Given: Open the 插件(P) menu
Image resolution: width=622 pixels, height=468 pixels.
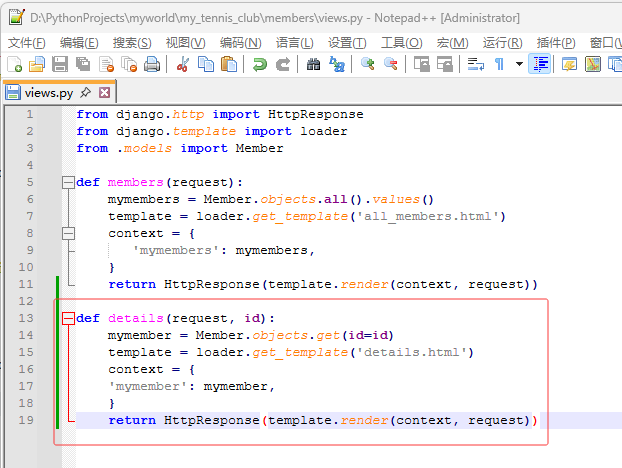Looking at the screenshot, I should coord(556,42).
